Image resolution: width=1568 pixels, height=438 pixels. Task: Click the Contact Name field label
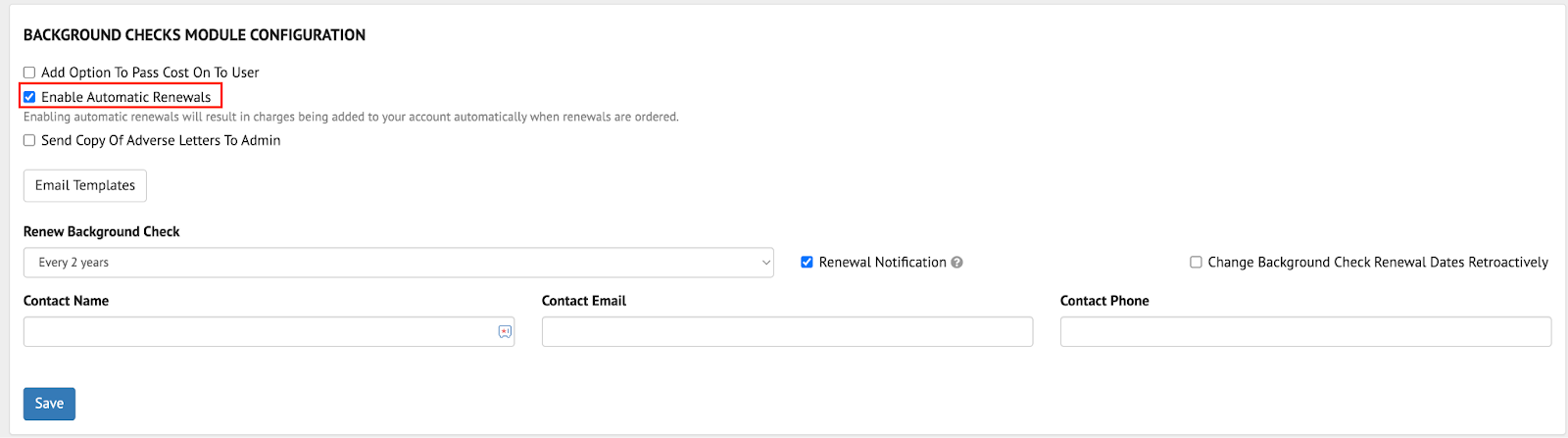pos(66,301)
